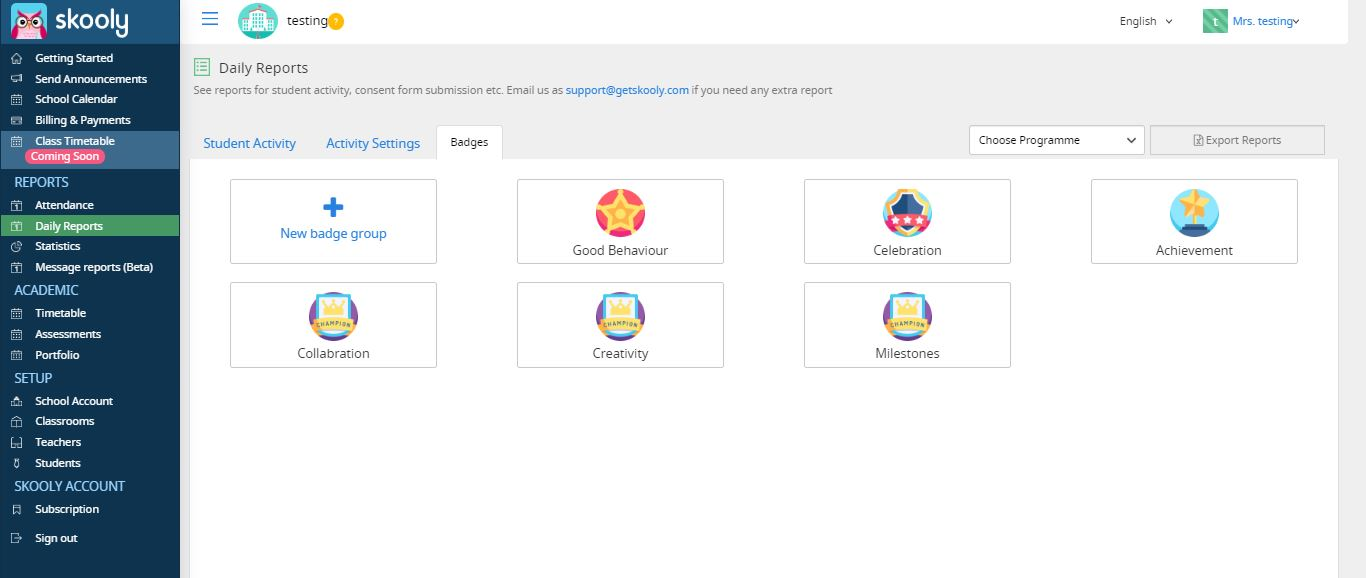This screenshot has height=578, width=1366.
Task: Click the Sign out link text
Action: pos(56,538)
